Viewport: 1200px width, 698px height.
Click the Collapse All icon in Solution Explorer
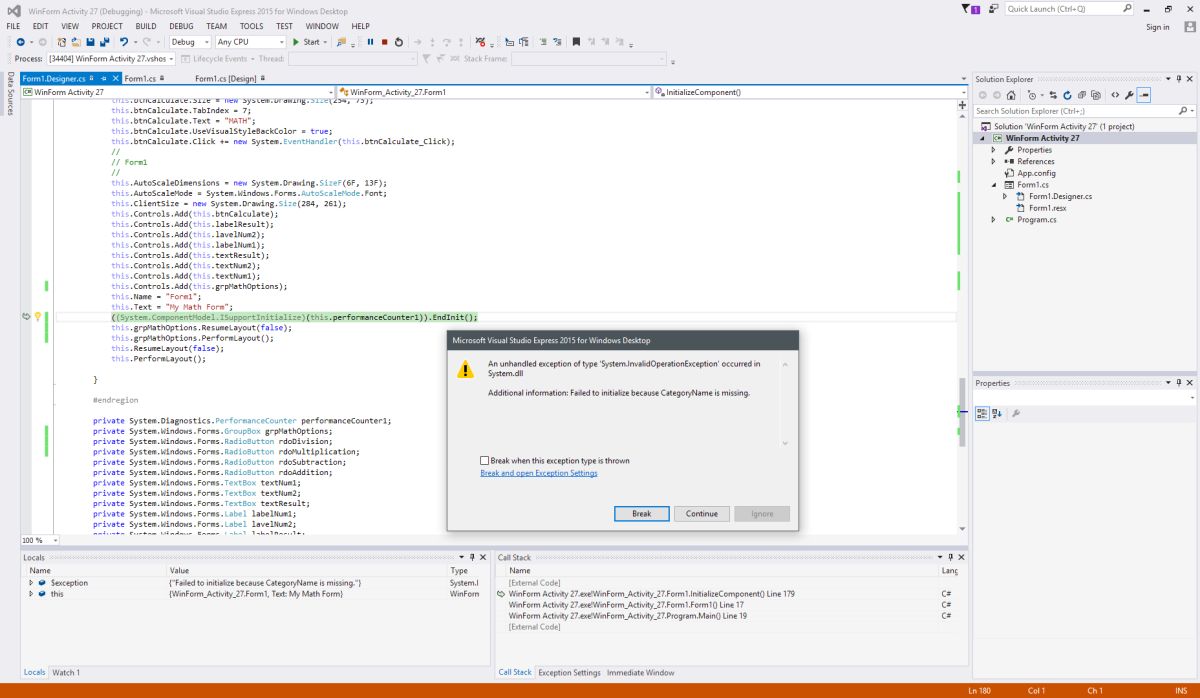tap(1081, 95)
